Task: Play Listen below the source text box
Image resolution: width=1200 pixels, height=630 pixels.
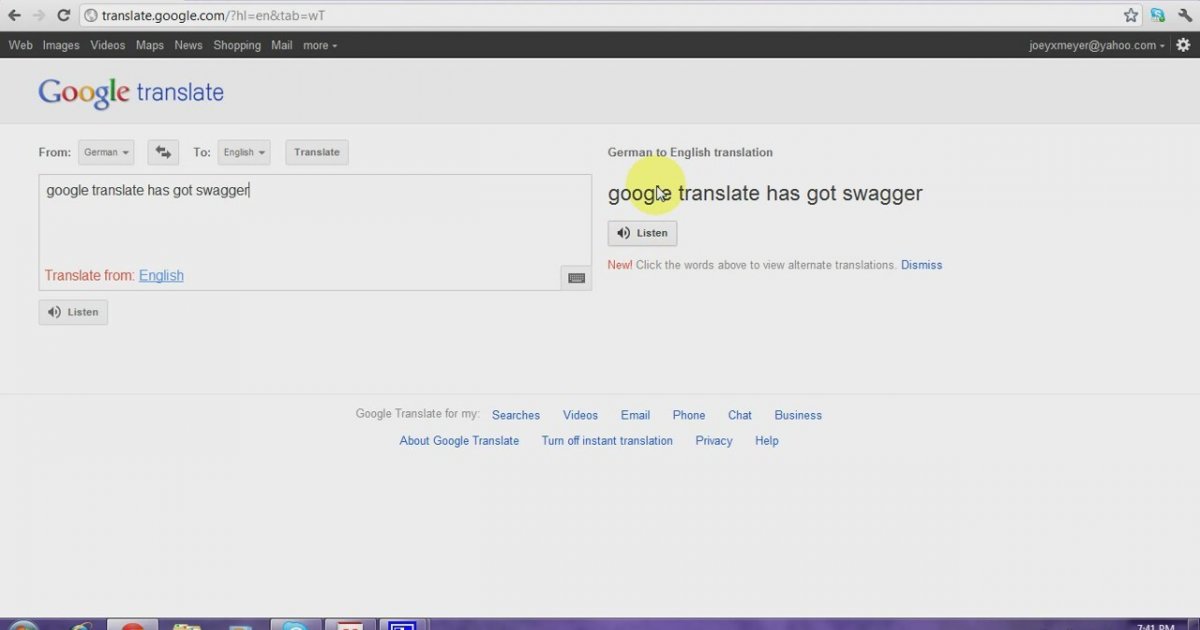Action: pos(73,312)
